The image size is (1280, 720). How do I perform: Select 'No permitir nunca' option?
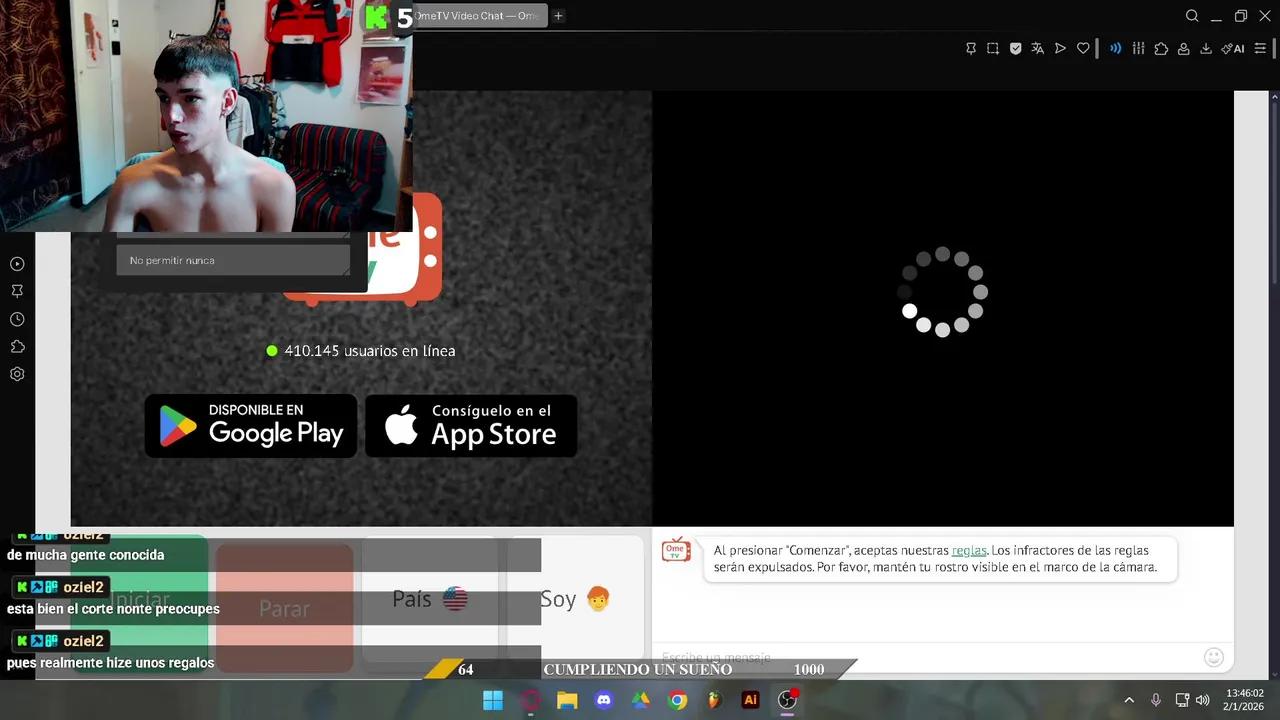coord(233,260)
